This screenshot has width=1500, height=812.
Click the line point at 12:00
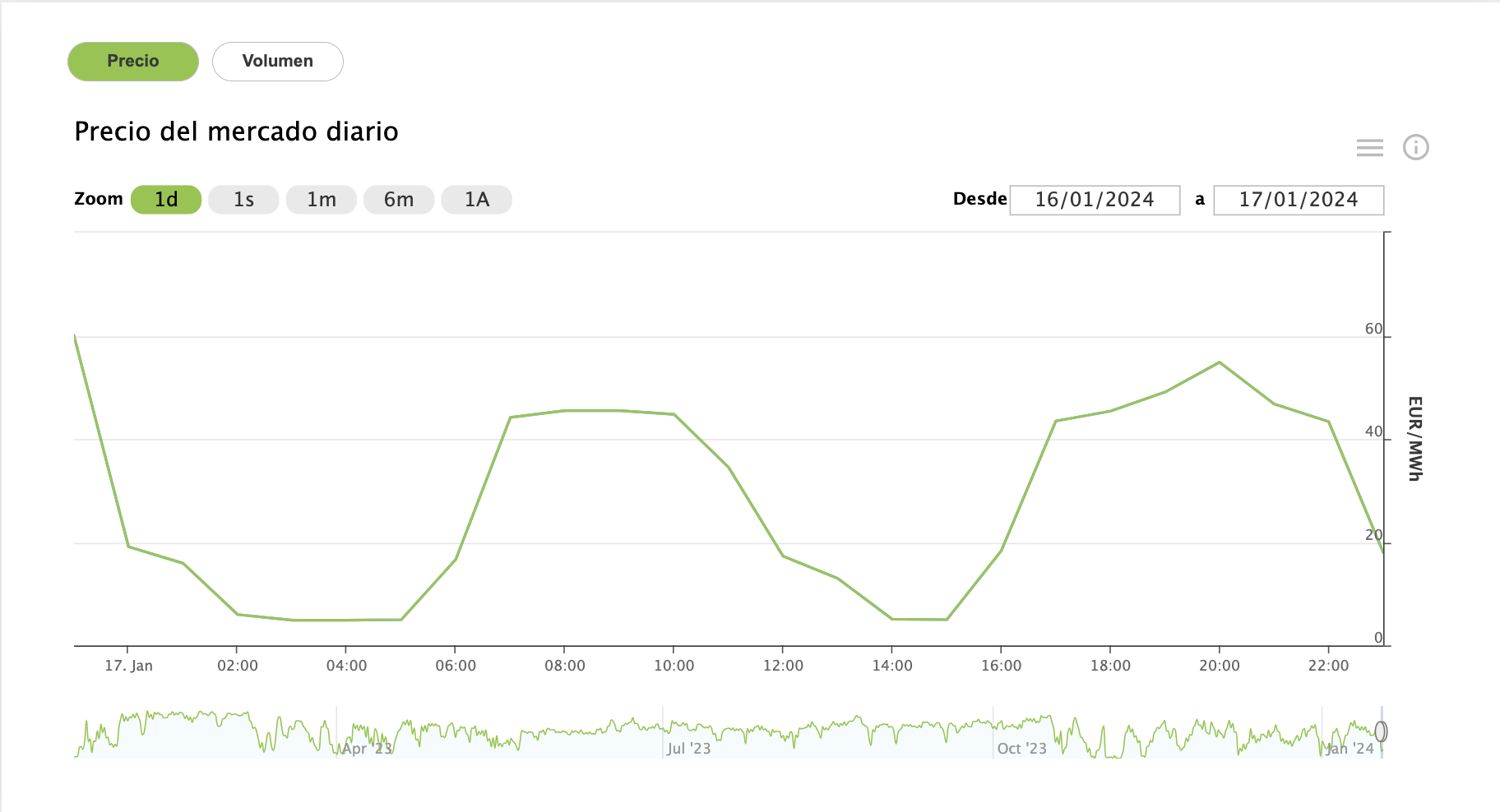pyautogui.click(x=783, y=556)
